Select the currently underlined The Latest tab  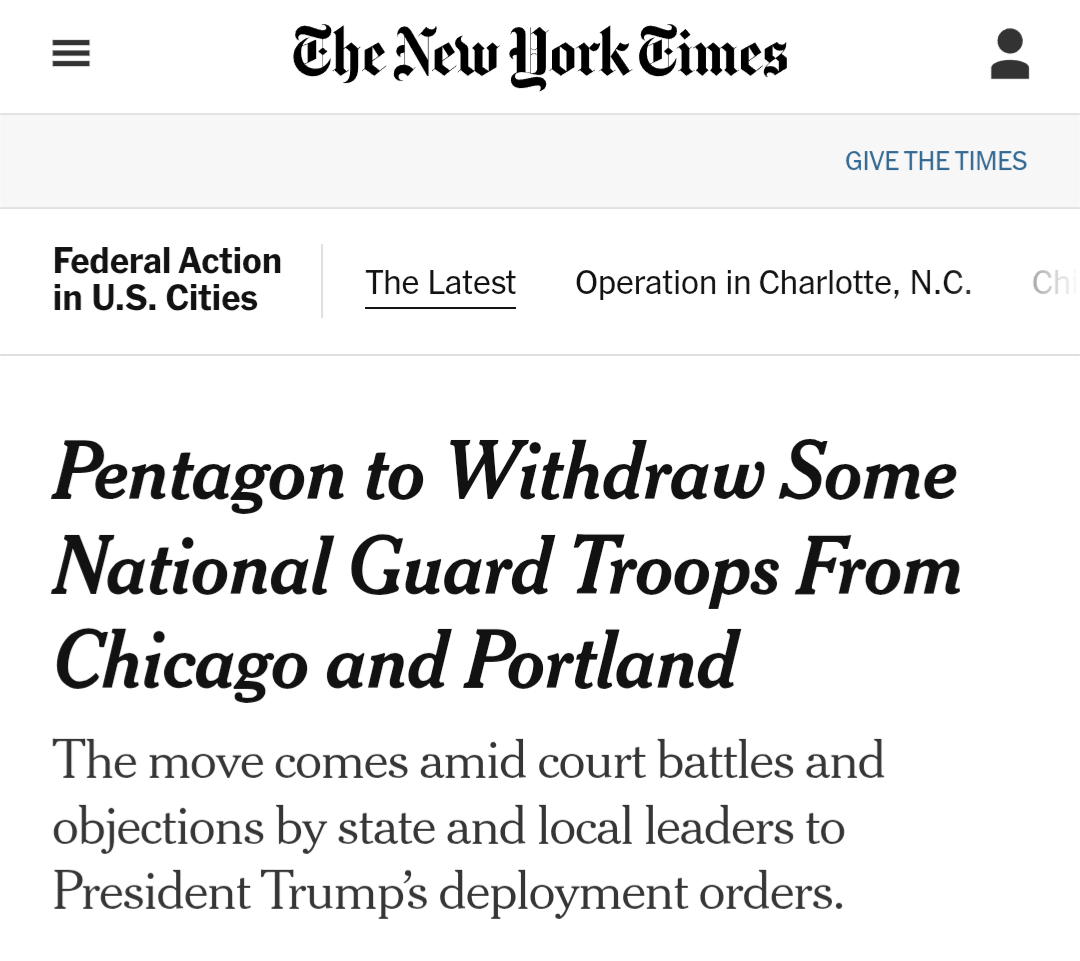click(440, 282)
